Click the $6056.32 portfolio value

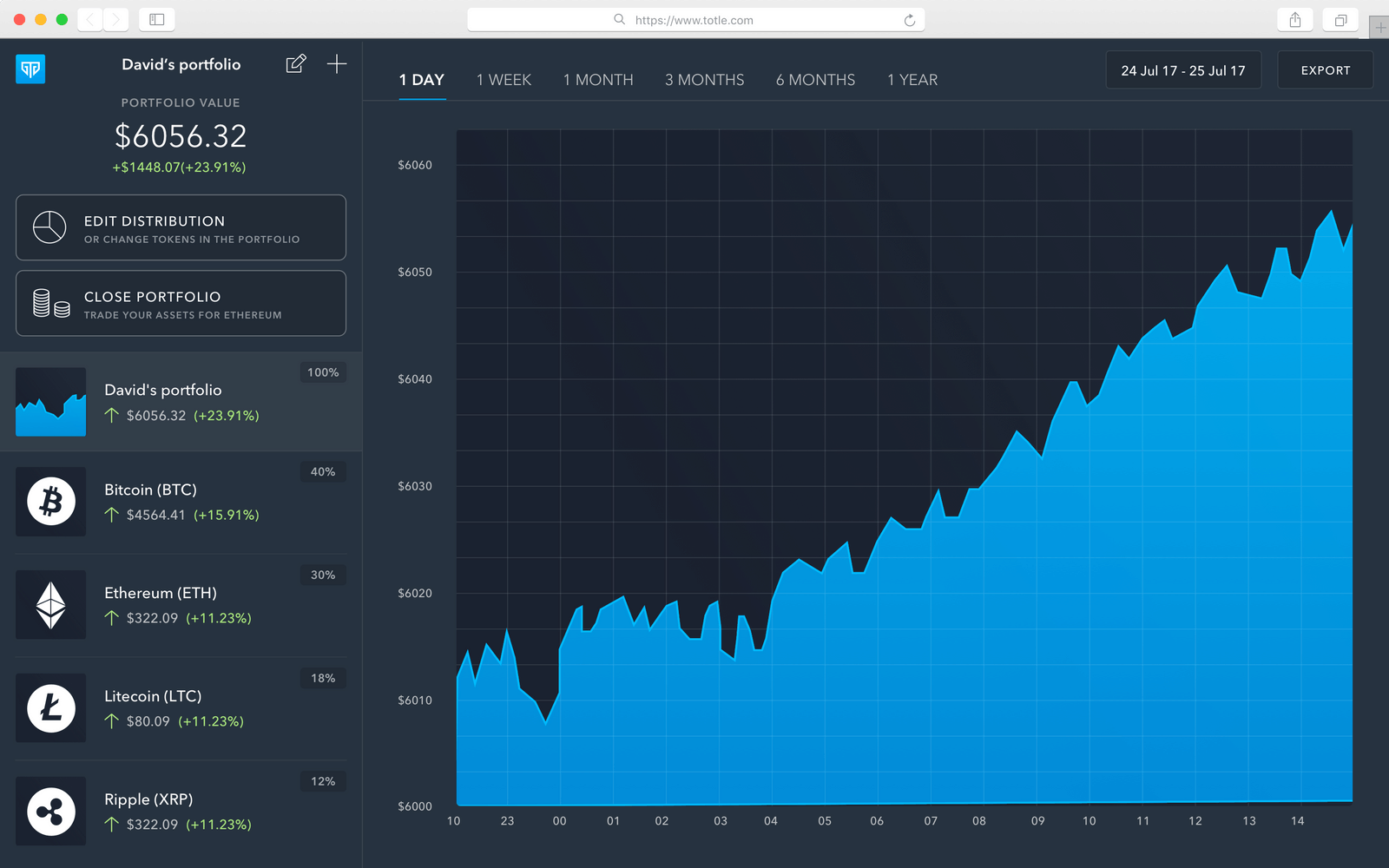pos(181,136)
